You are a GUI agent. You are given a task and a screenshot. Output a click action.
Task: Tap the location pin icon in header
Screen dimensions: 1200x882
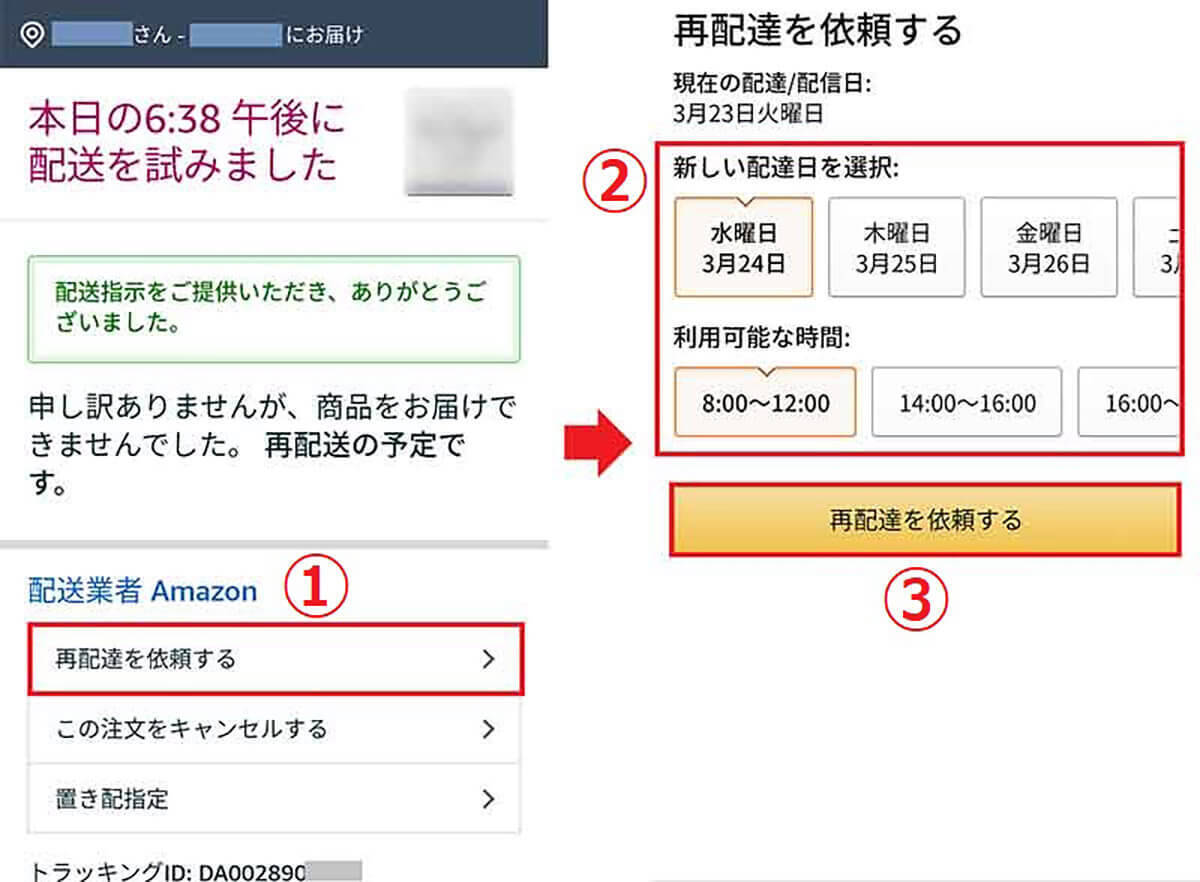coord(32,36)
